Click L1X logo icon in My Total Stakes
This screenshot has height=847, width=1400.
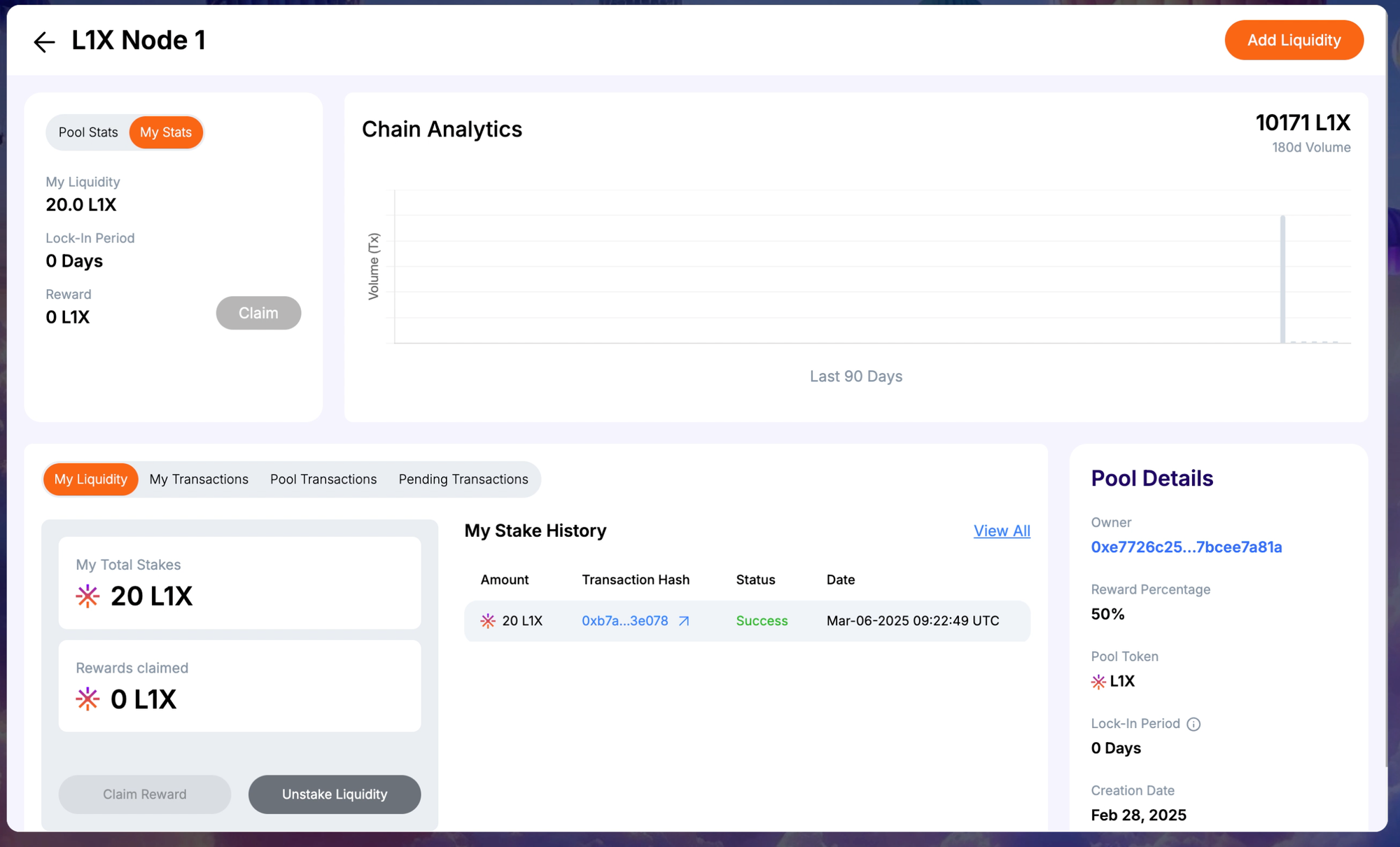87,596
